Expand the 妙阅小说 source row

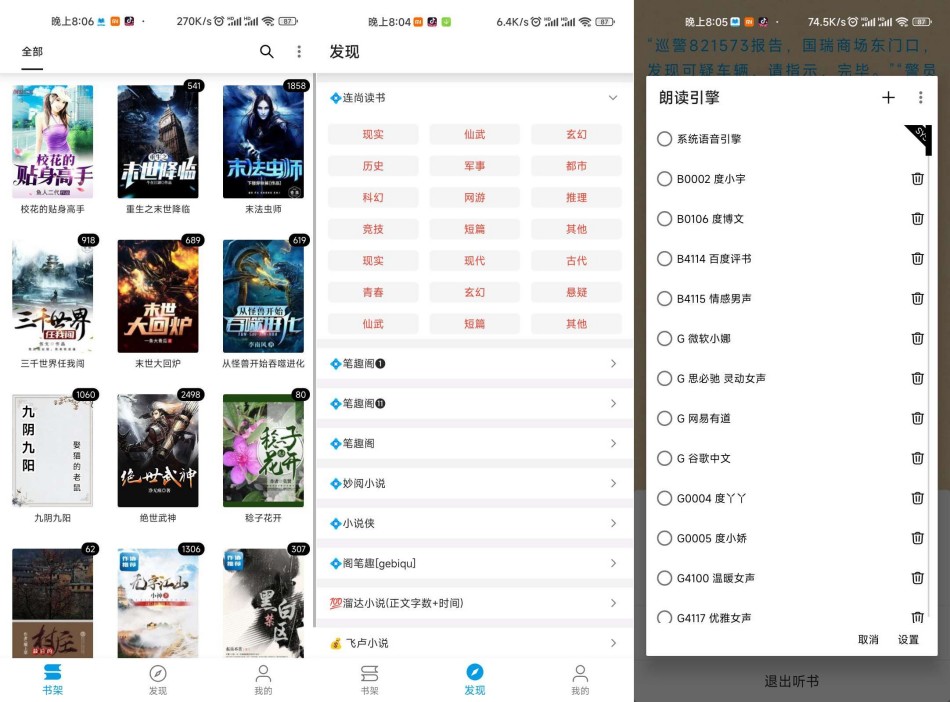click(x=613, y=484)
